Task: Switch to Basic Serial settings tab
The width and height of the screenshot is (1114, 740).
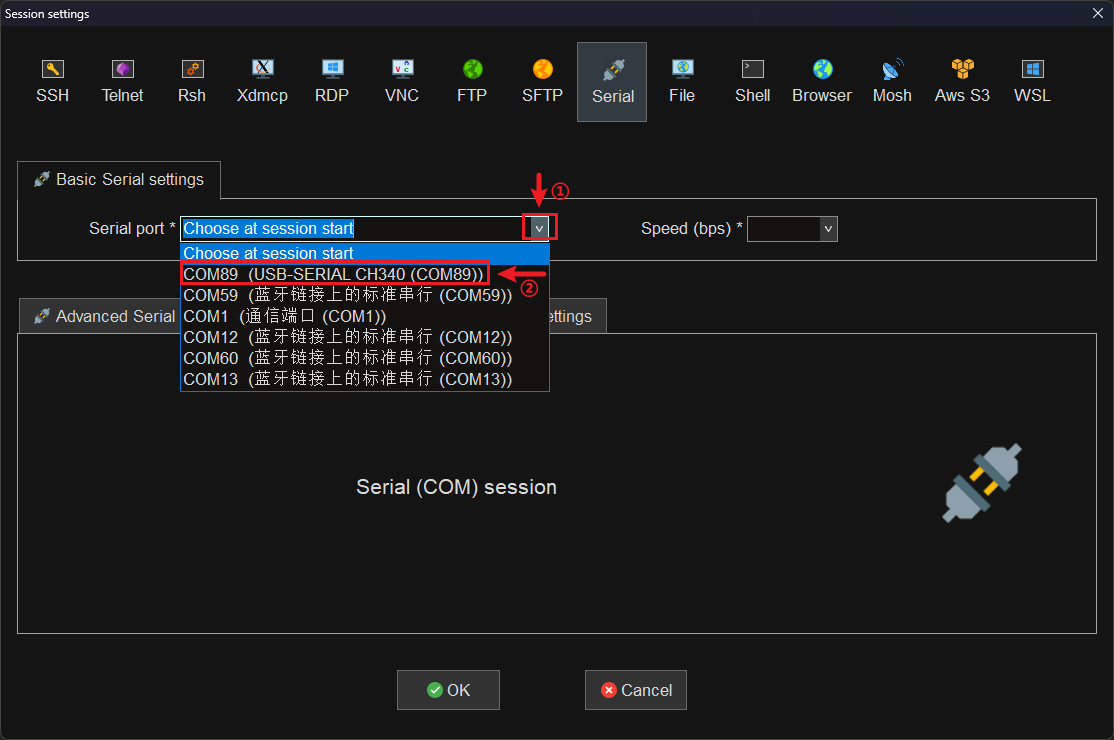Action: coord(119,180)
